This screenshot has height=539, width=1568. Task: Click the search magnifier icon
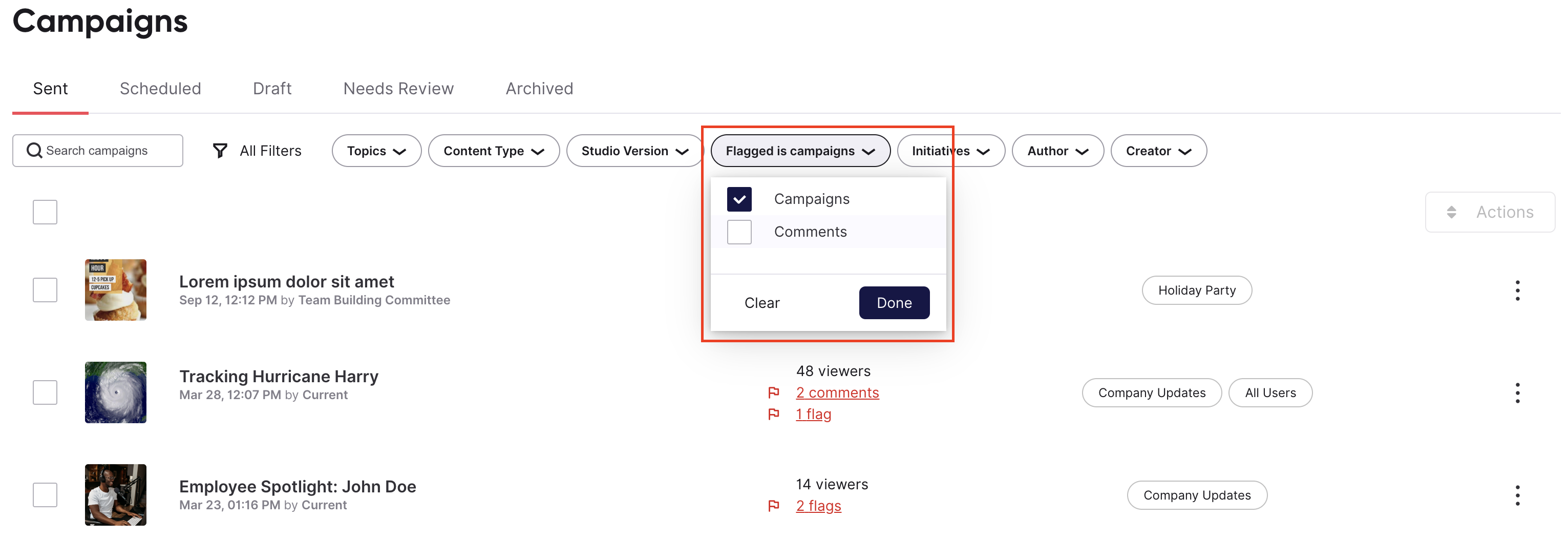click(35, 151)
